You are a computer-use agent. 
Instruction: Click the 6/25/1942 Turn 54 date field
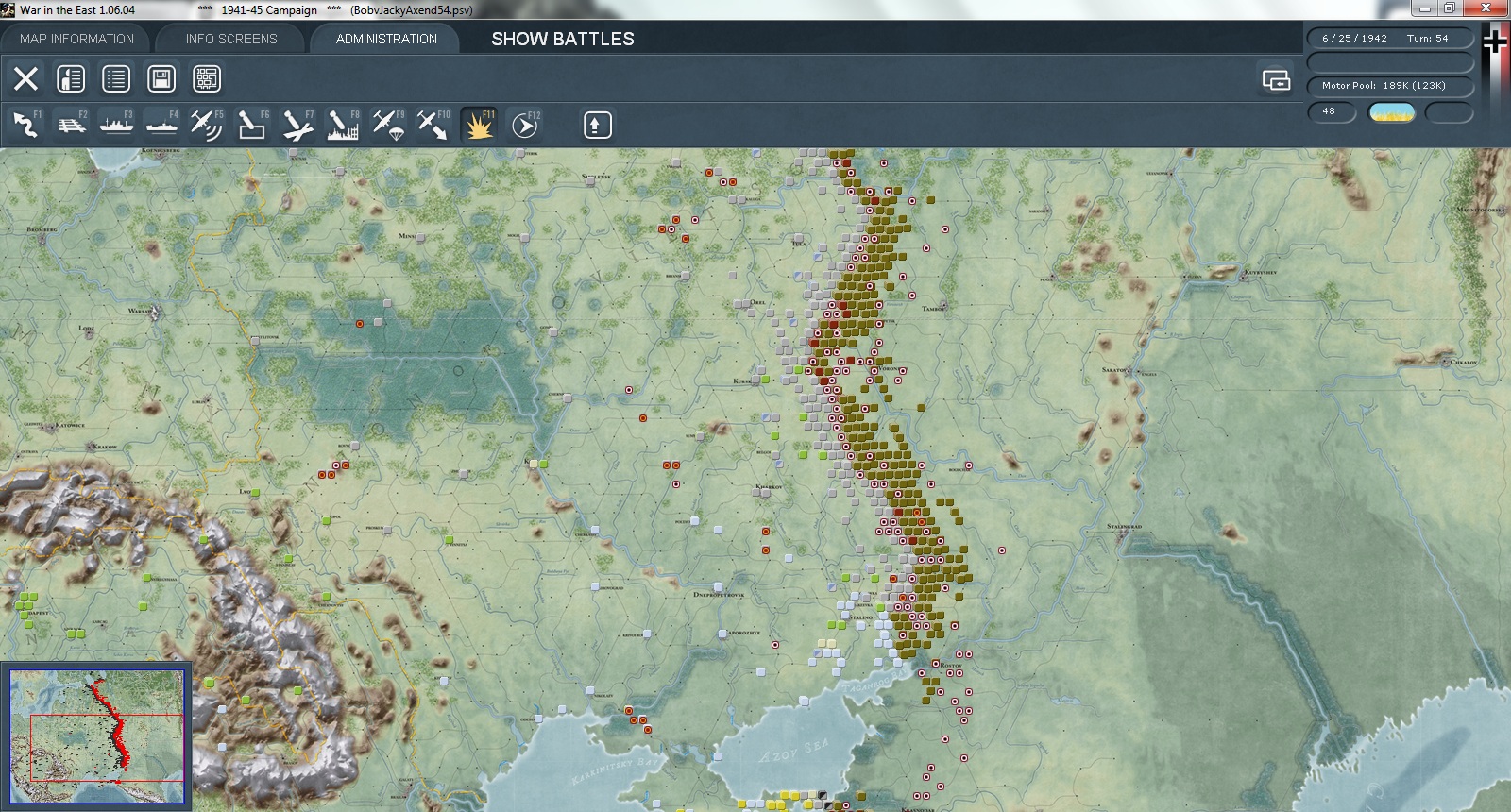coord(1390,38)
